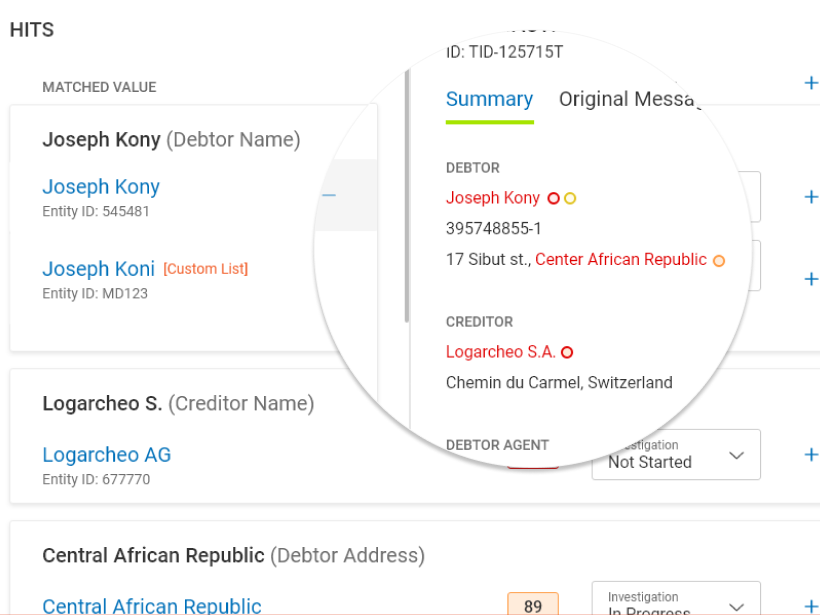Click the vertical scrollbar beside hits list
This screenshot has width=820, height=615.
[406, 200]
